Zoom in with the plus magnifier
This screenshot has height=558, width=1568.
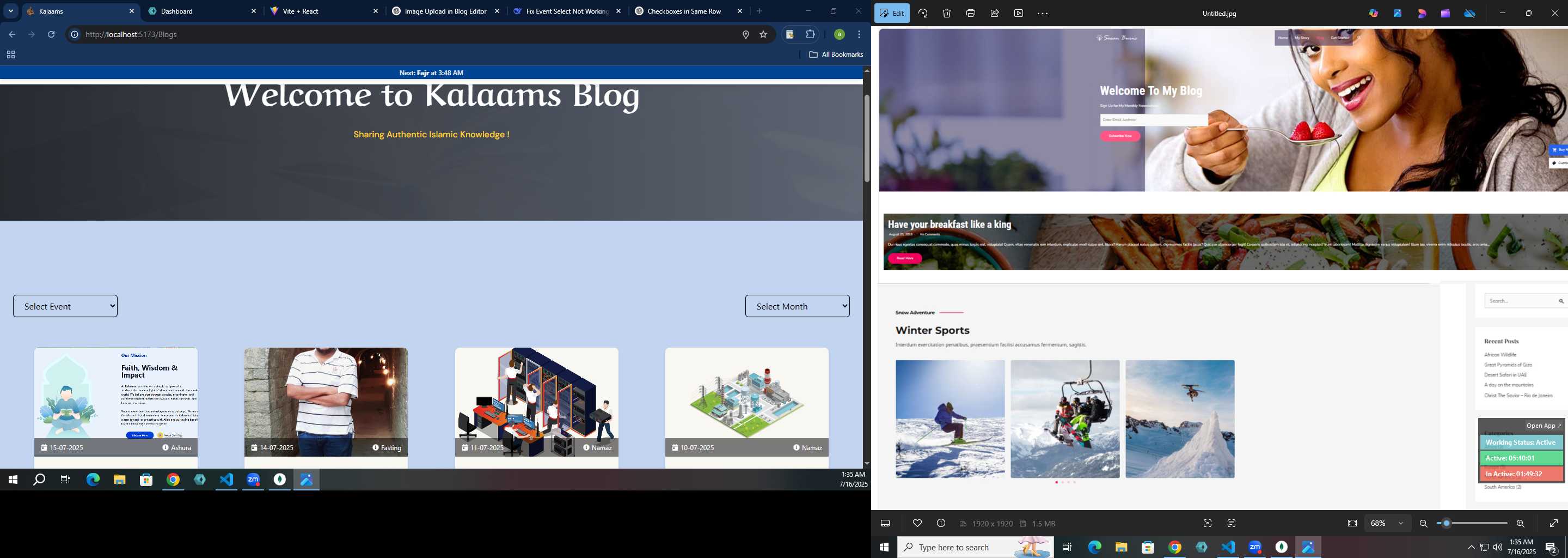(x=1520, y=523)
